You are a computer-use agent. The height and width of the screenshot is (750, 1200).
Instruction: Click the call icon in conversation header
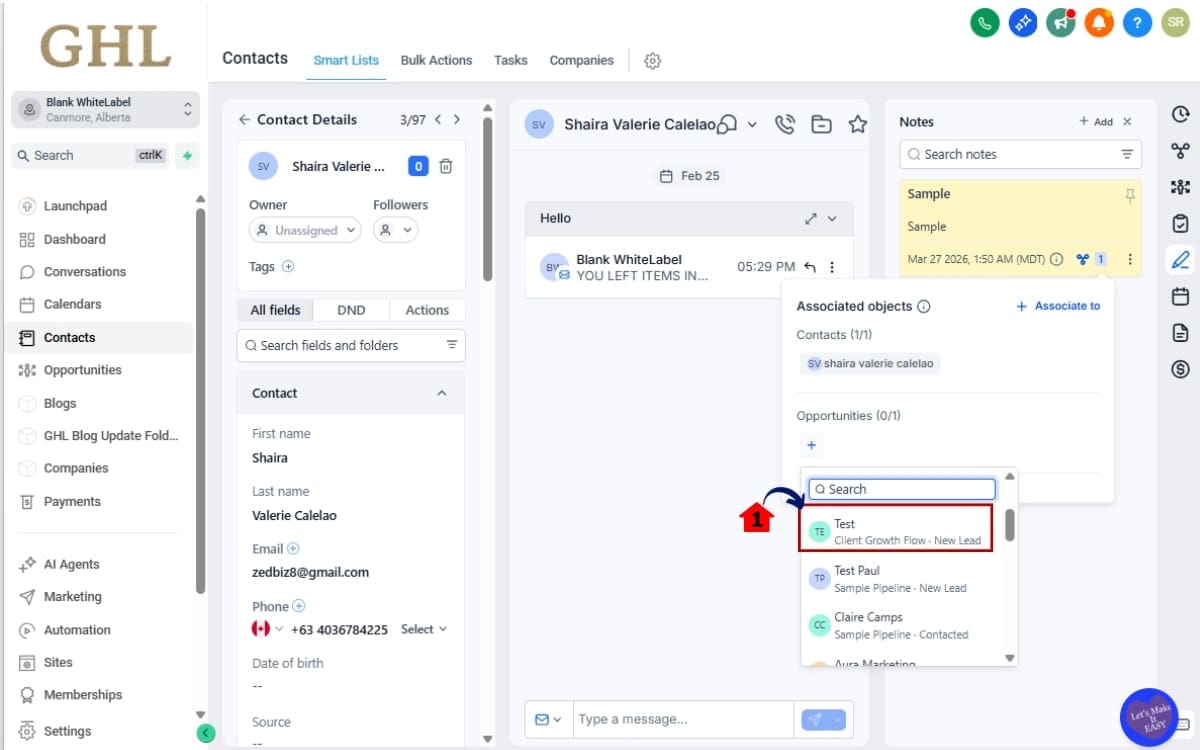click(x=785, y=124)
